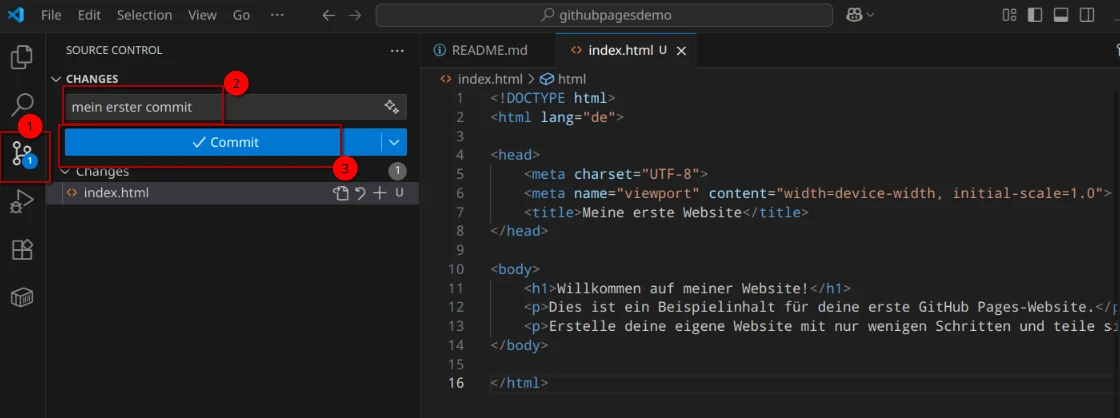
Task: Open the Search view icon
Action: 22,104
